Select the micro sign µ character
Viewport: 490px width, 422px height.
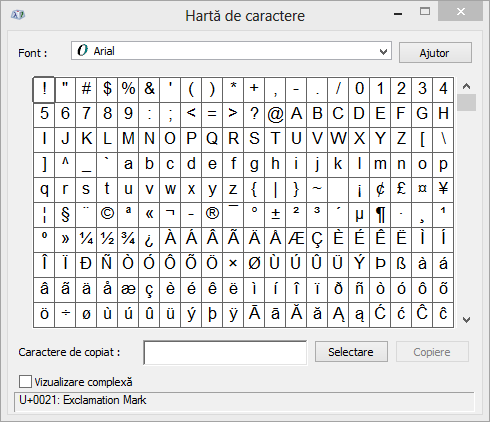click(359, 215)
